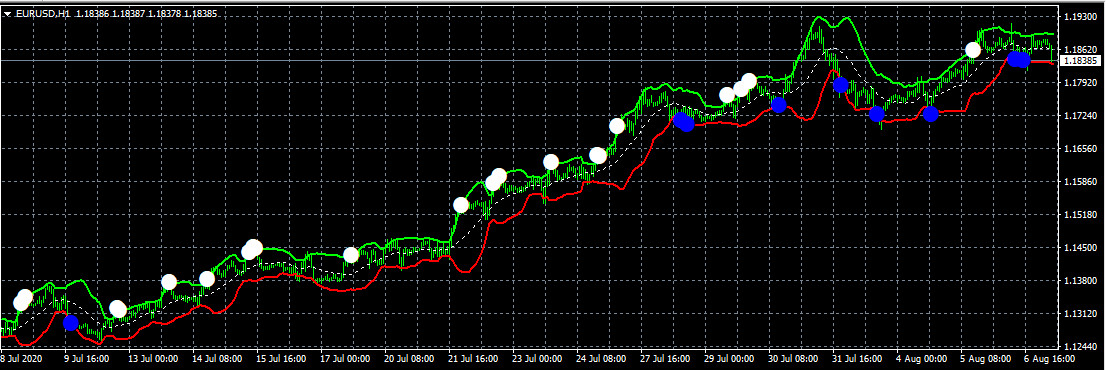Click the 17 Jul 00:00 time label
The image size is (1106, 370).
pyautogui.click(x=346, y=359)
